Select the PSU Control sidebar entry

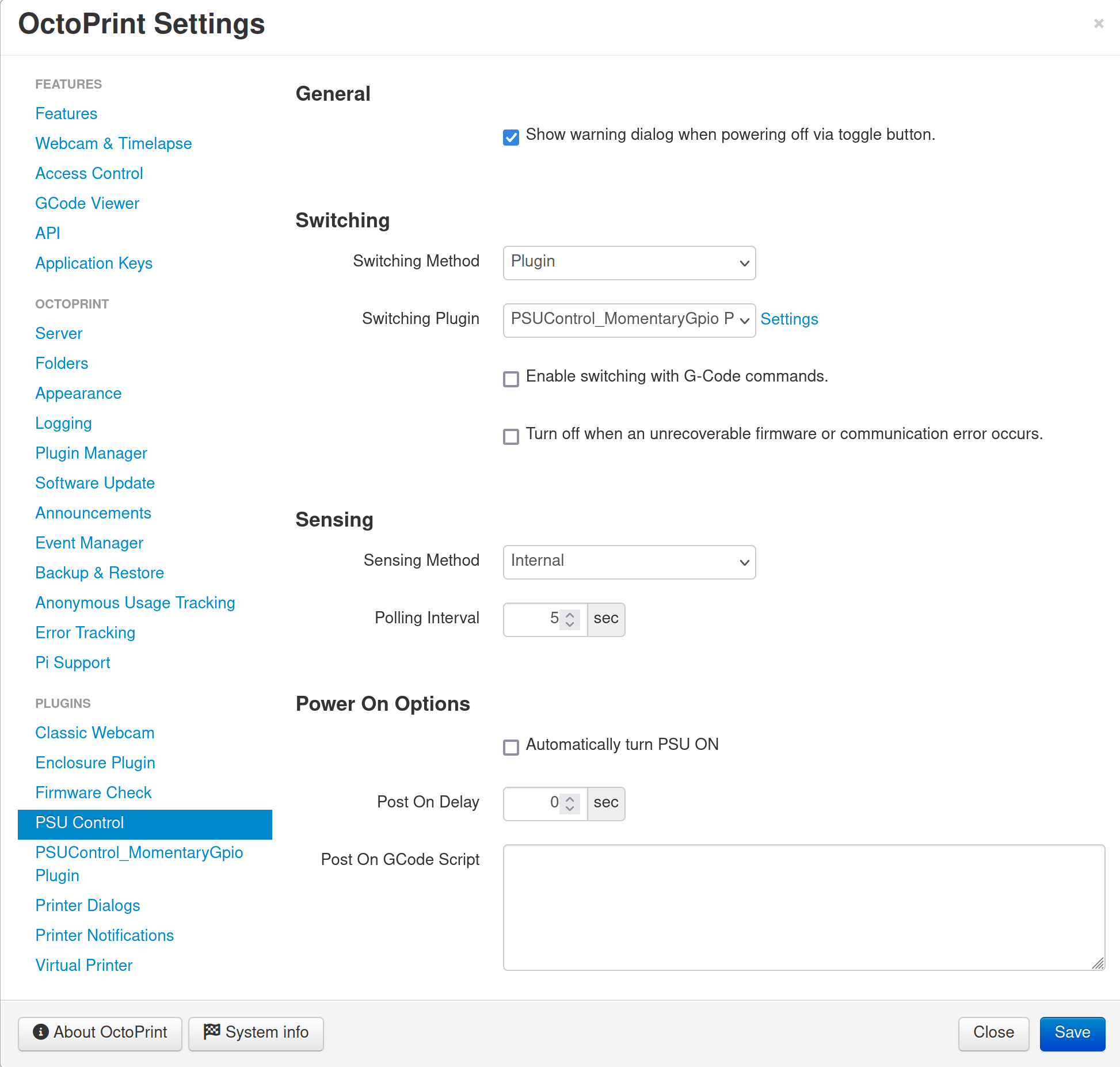(x=145, y=824)
